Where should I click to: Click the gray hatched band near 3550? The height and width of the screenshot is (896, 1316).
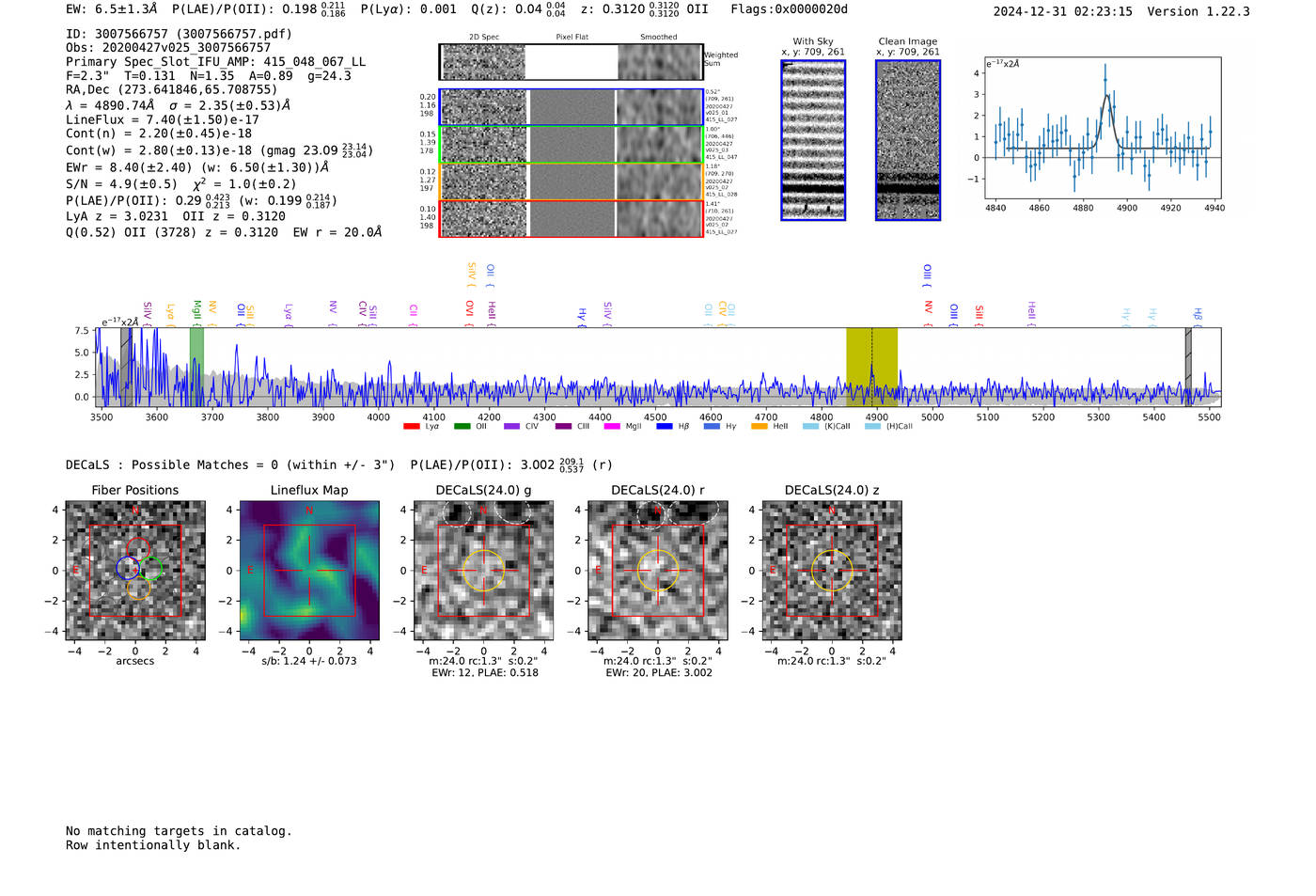click(x=126, y=367)
